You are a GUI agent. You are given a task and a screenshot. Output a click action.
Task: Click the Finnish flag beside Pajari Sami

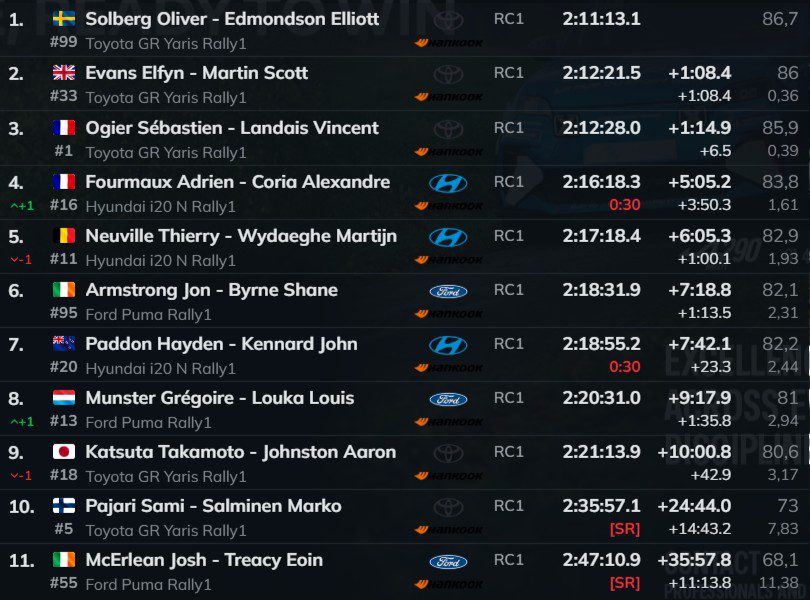click(x=63, y=506)
